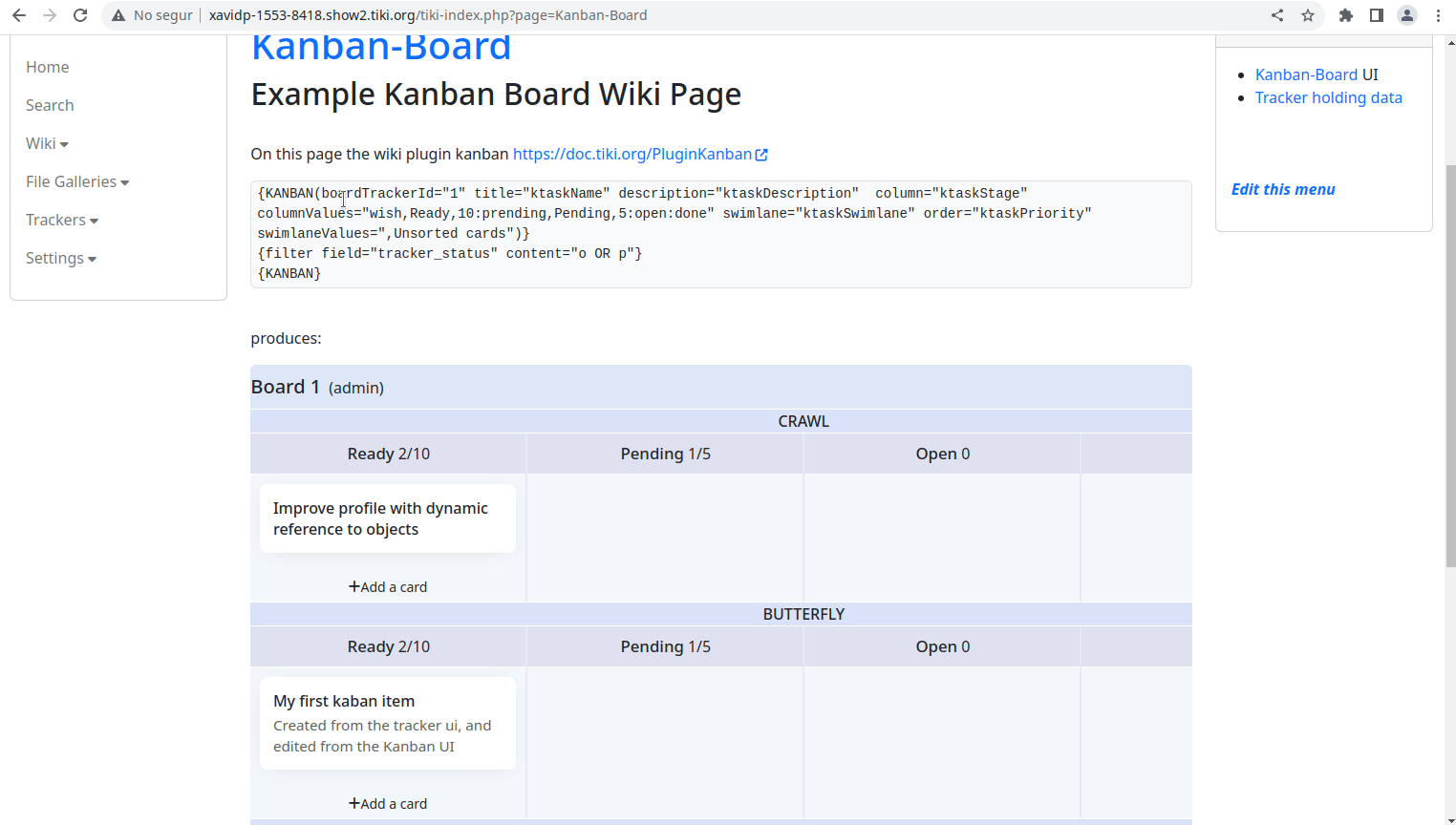Bookmark this page with the star icon
The height and width of the screenshot is (825, 1456).
pos(1308,15)
